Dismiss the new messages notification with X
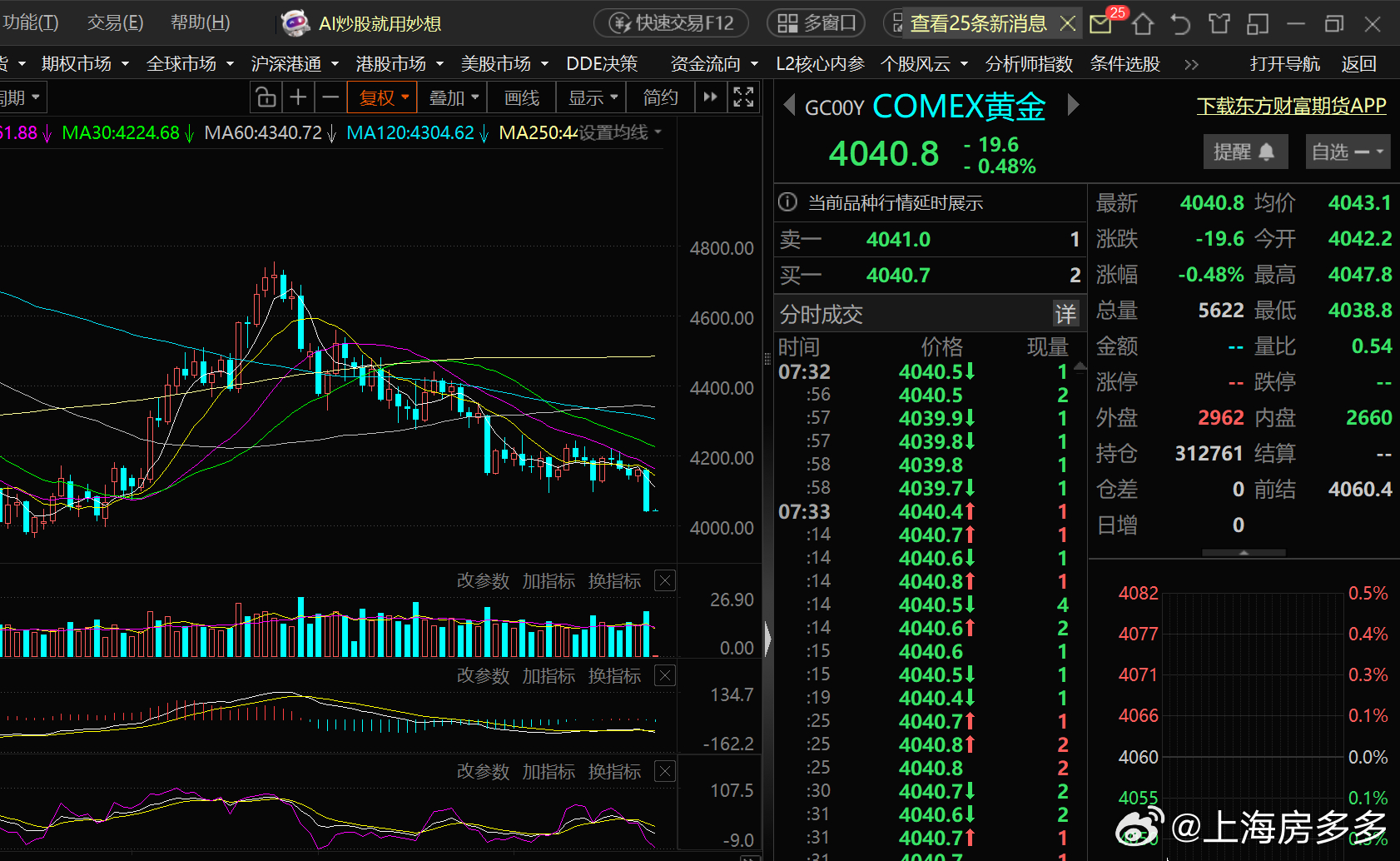This screenshot has height=861, width=1400. [1068, 23]
